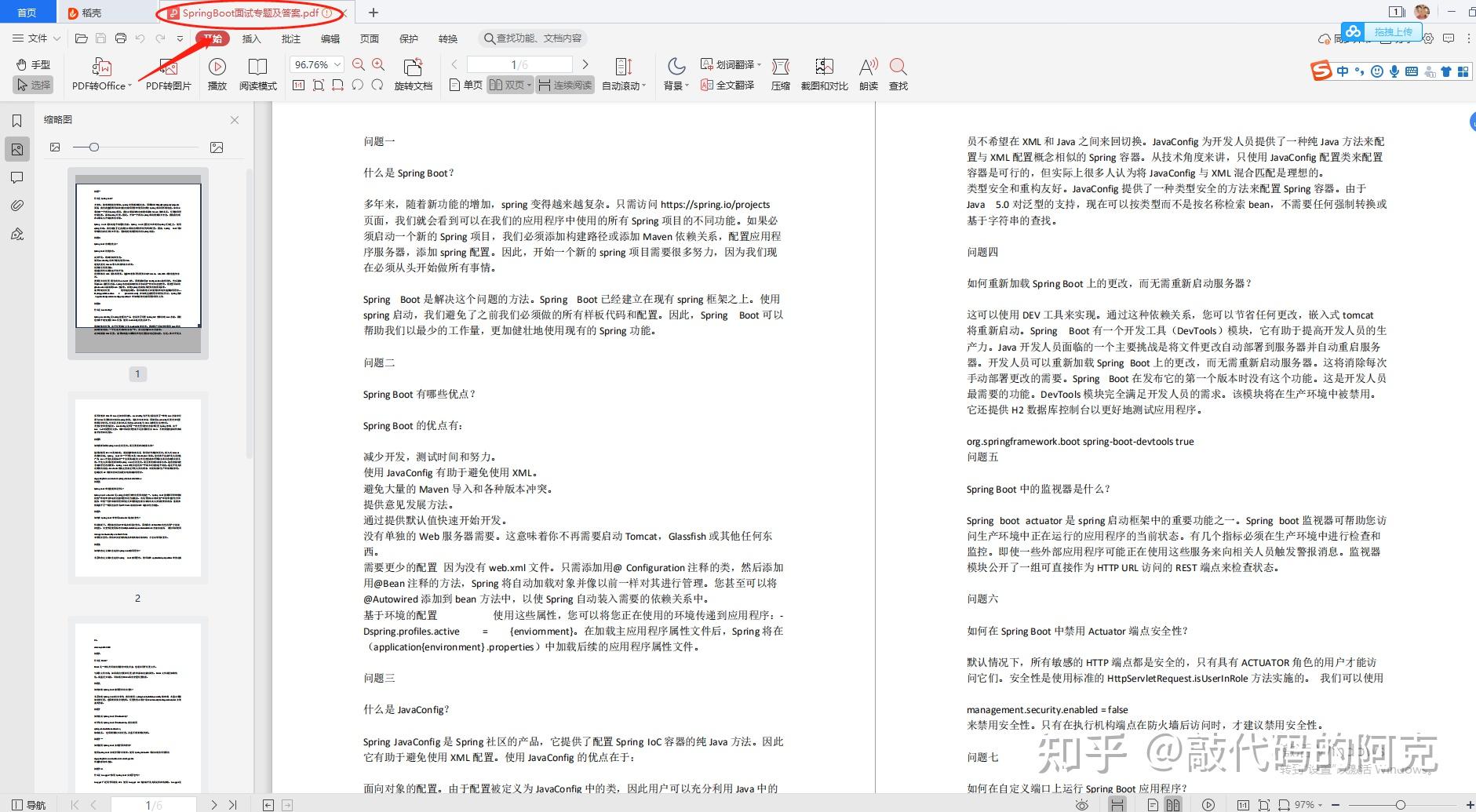
Task: Open the 压缩 compress tool
Action: (781, 73)
